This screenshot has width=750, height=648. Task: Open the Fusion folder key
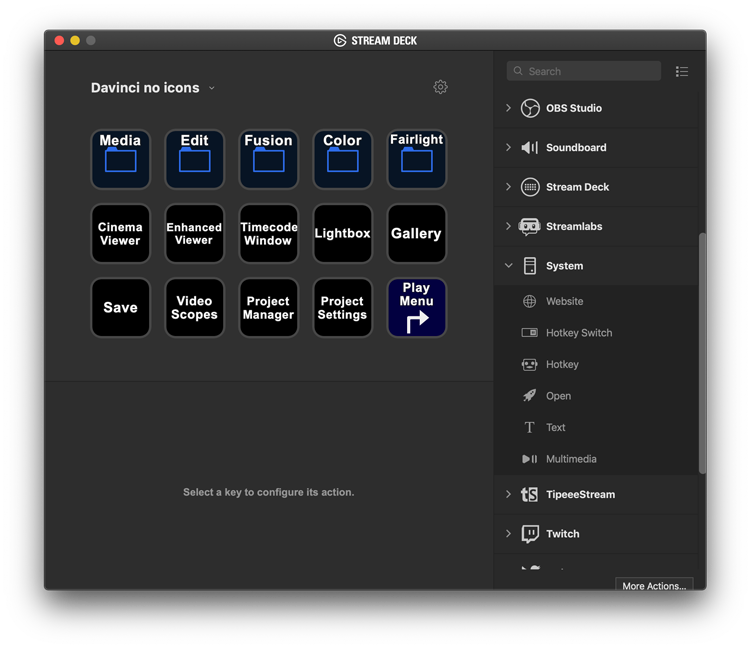coord(268,159)
